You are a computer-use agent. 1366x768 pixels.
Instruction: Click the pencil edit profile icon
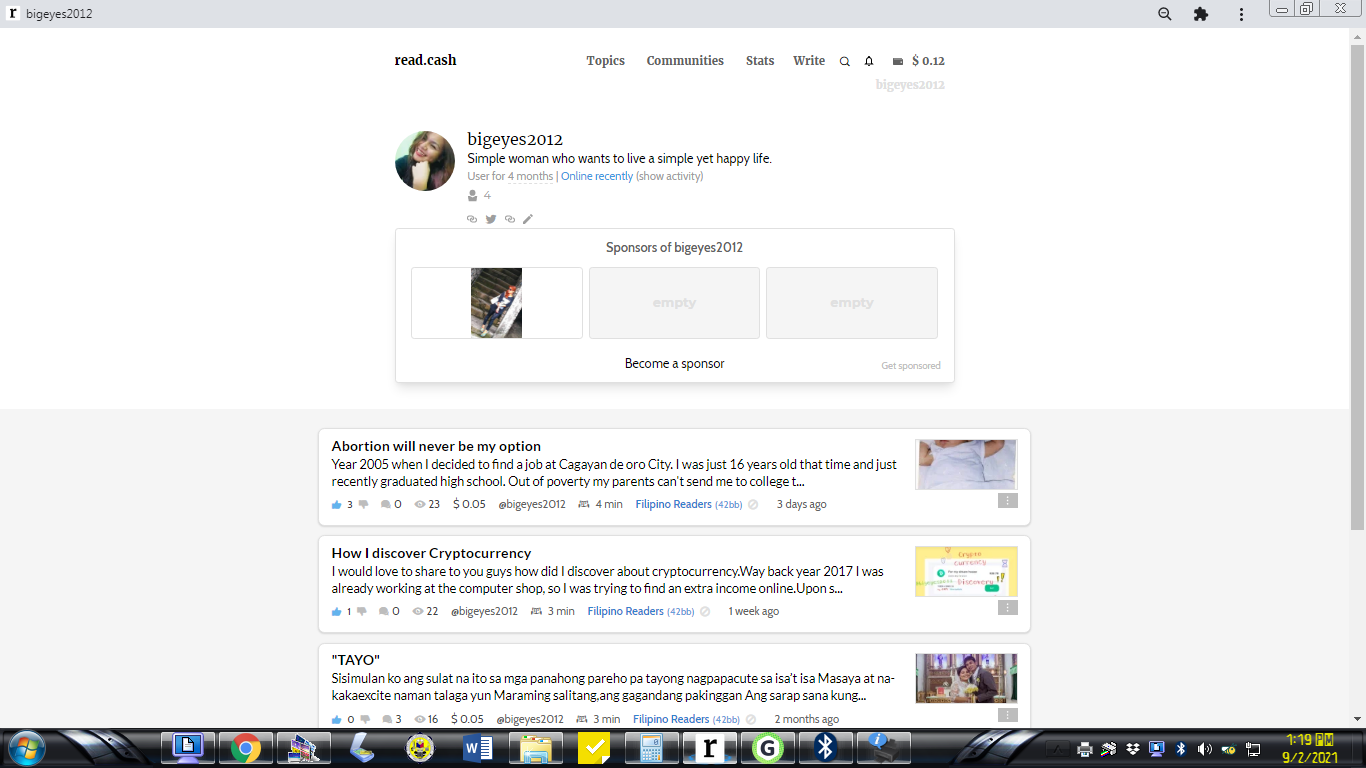coord(528,219)
